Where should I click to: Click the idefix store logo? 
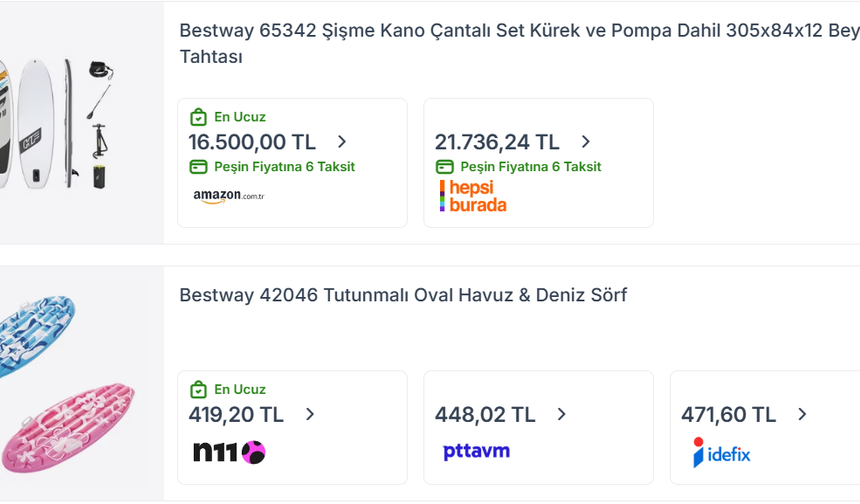pyautogui.click(x=721, y=452)
